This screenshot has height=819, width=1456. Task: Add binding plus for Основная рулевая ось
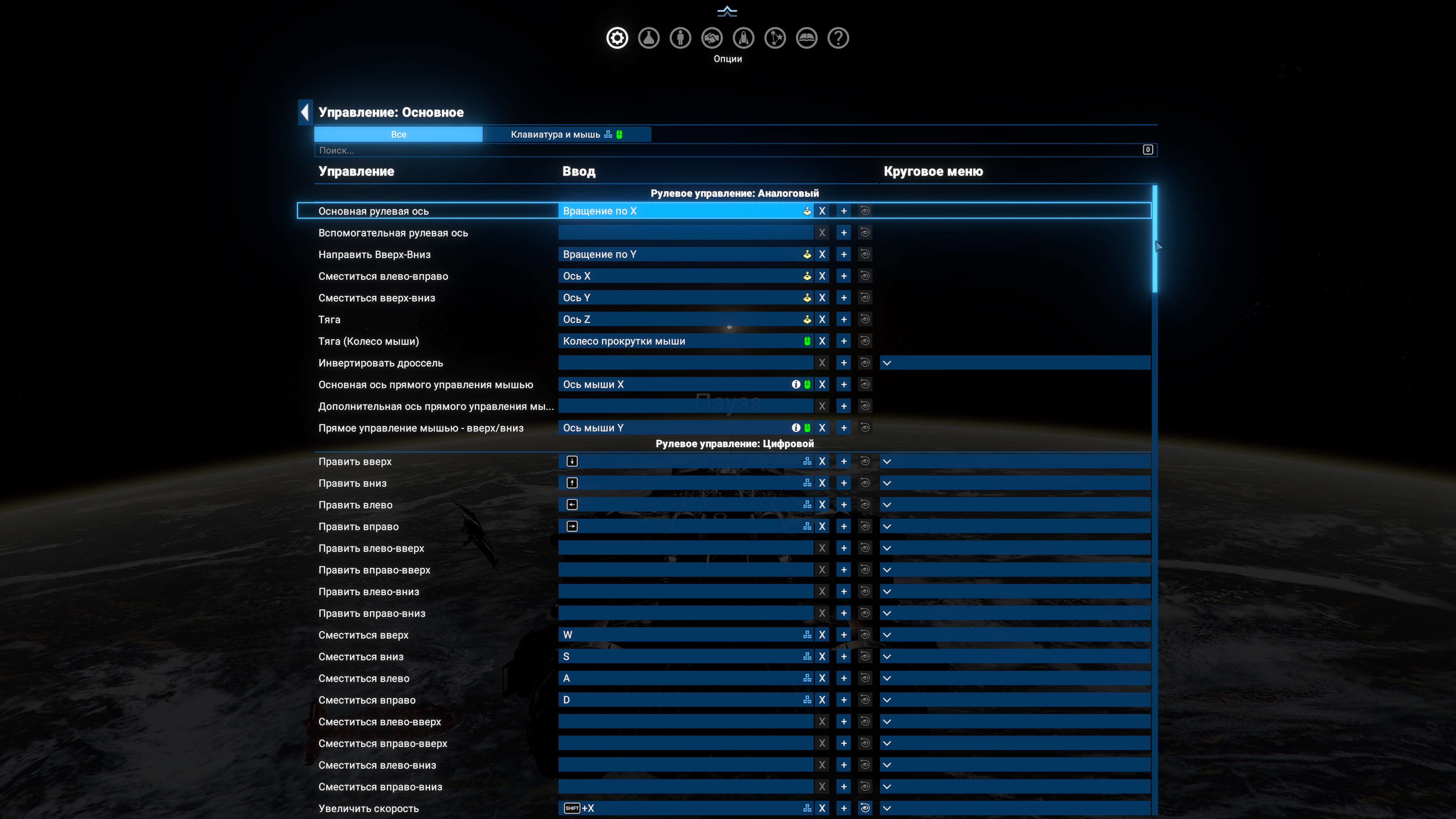click(x=844, y=211)
